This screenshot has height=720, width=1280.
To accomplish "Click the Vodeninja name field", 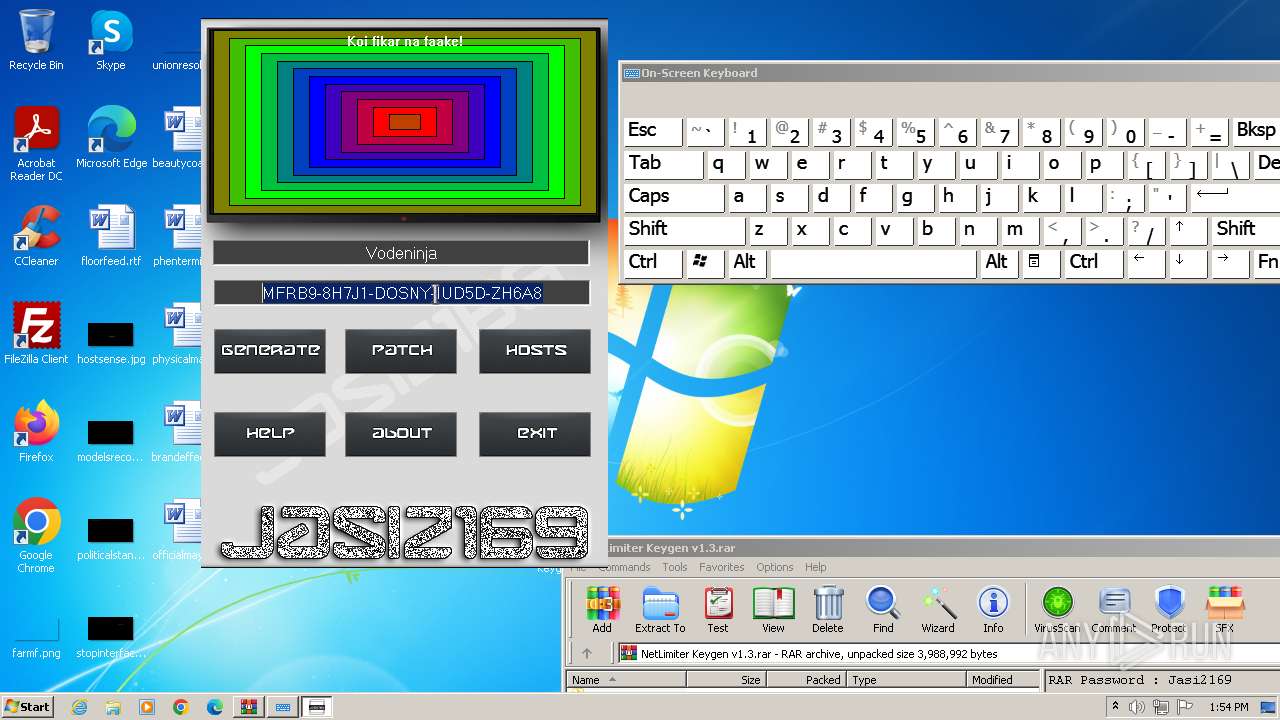I will [401, 253].
